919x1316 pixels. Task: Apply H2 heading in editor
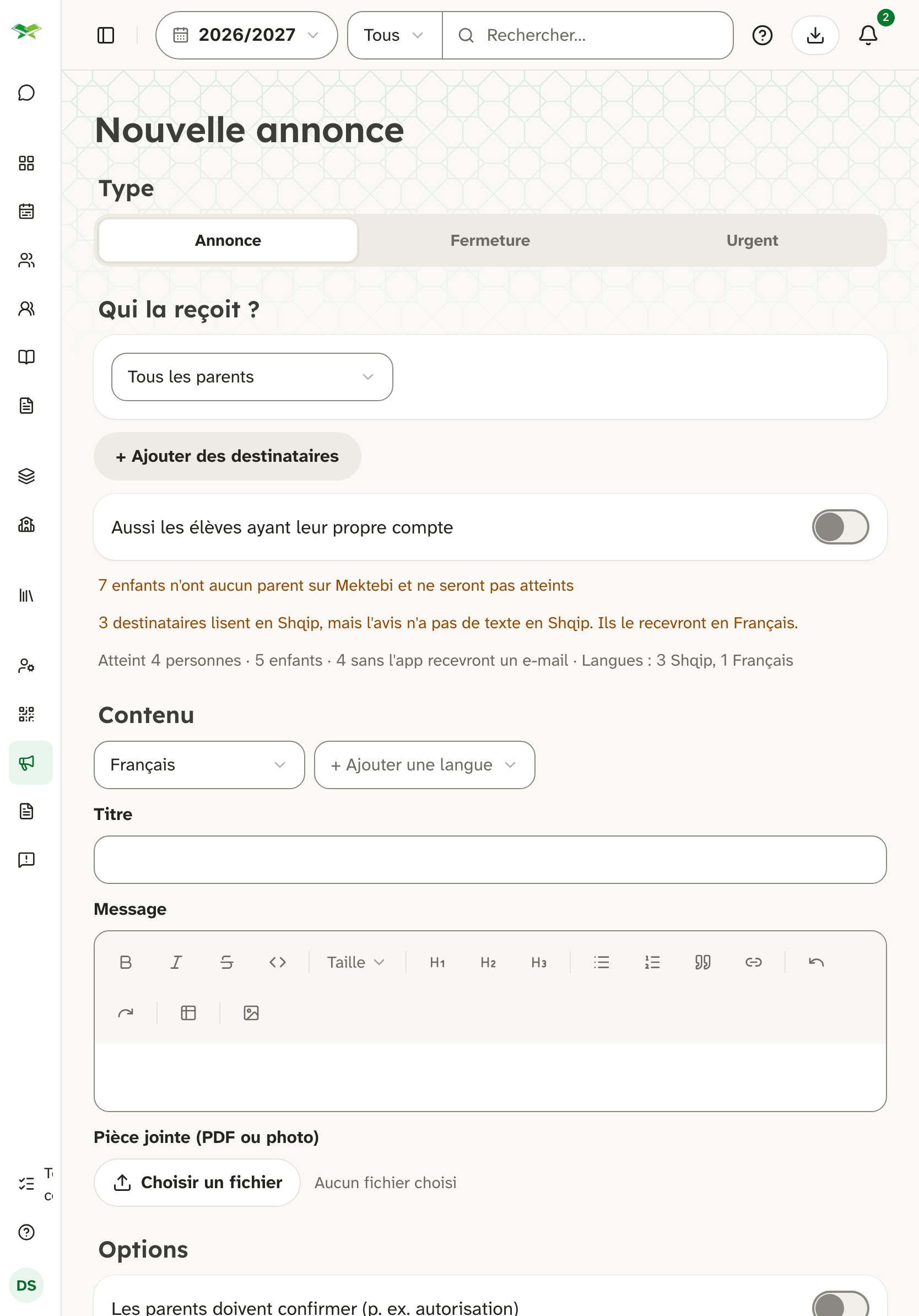coord(488,962)
